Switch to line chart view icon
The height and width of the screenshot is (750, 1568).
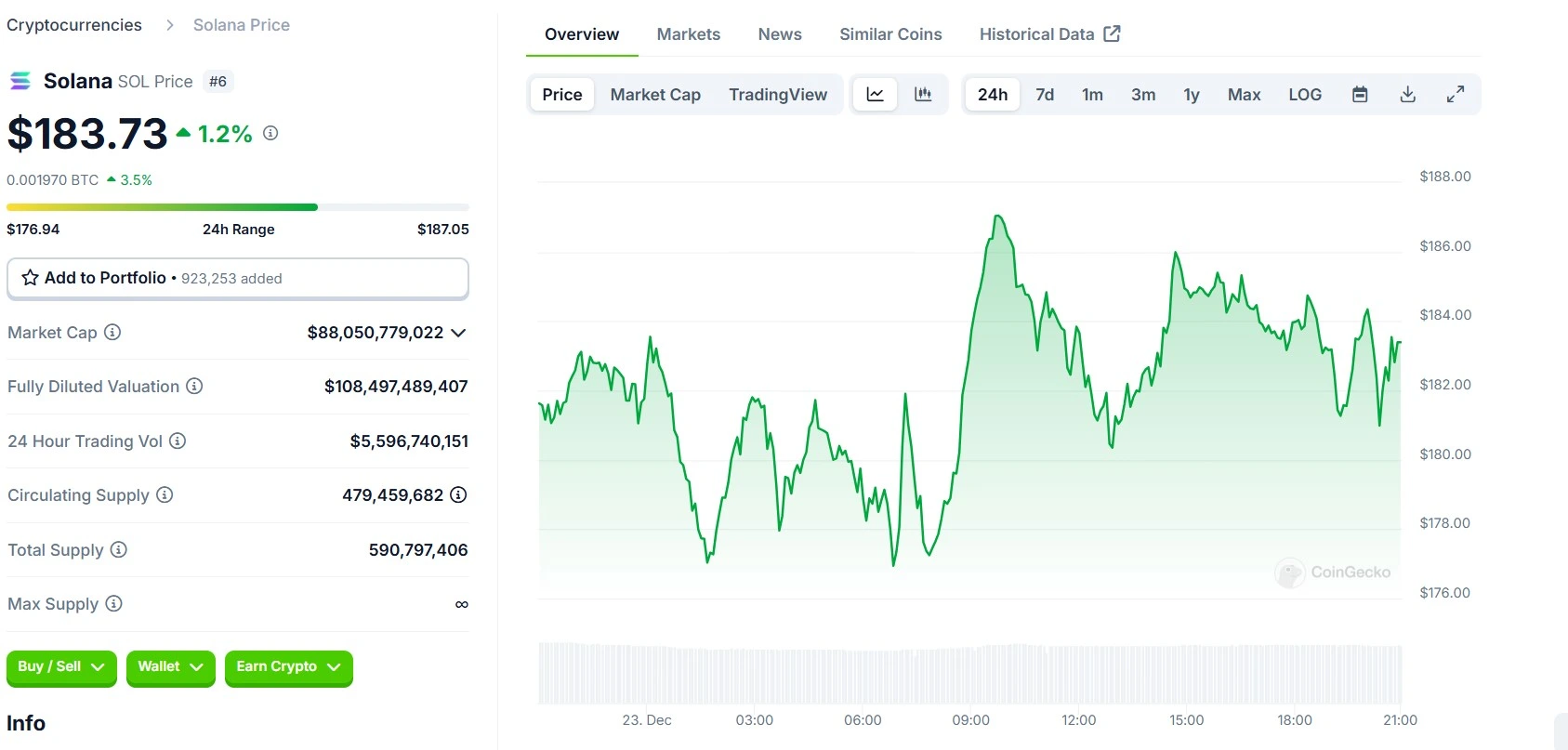(875, 94)
